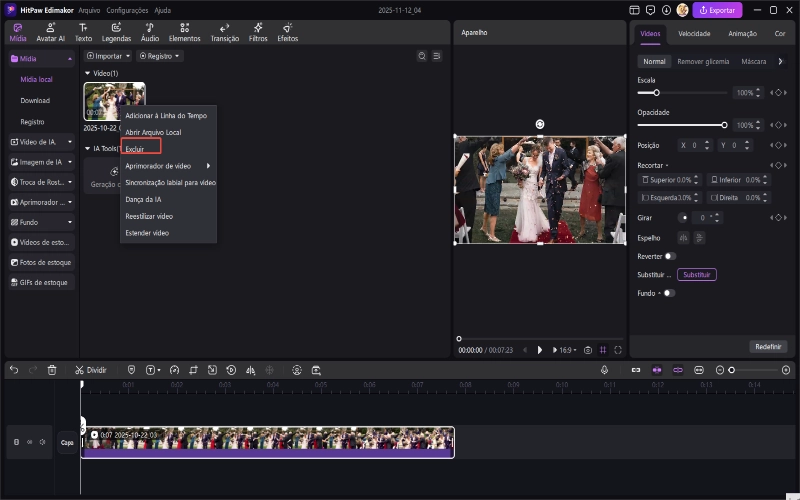
Task: Click the microphone record icon above the timeline
Action: coord(605,369)
